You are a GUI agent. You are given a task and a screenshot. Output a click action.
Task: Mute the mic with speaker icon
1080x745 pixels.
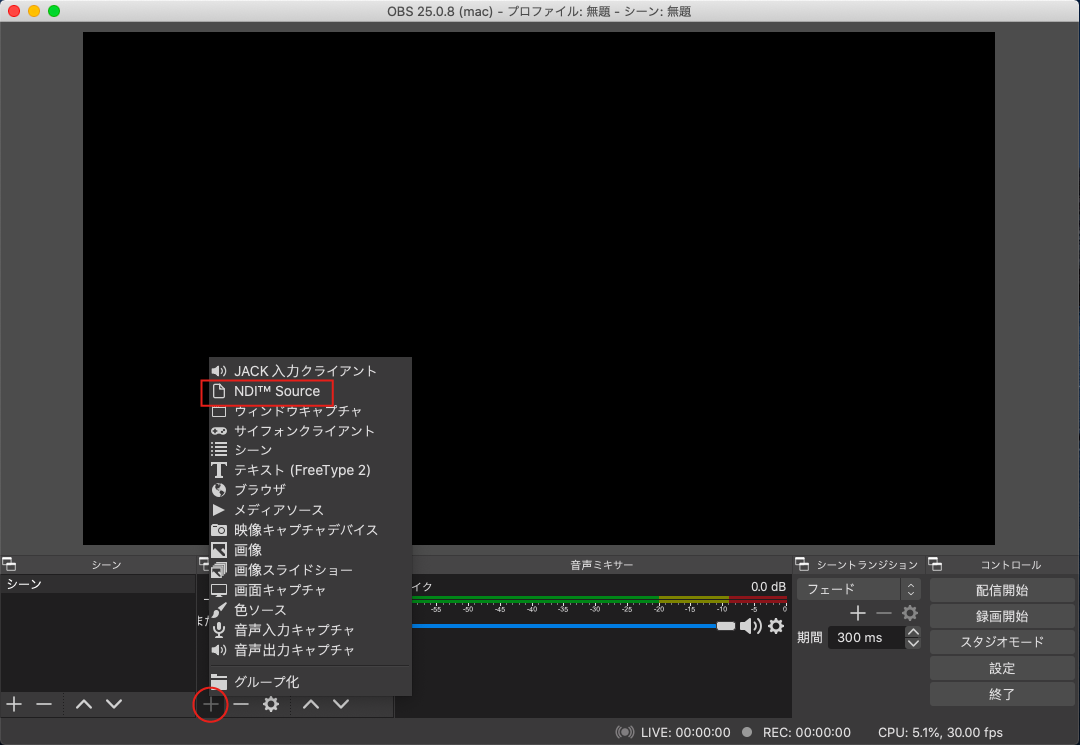(751, 626)
